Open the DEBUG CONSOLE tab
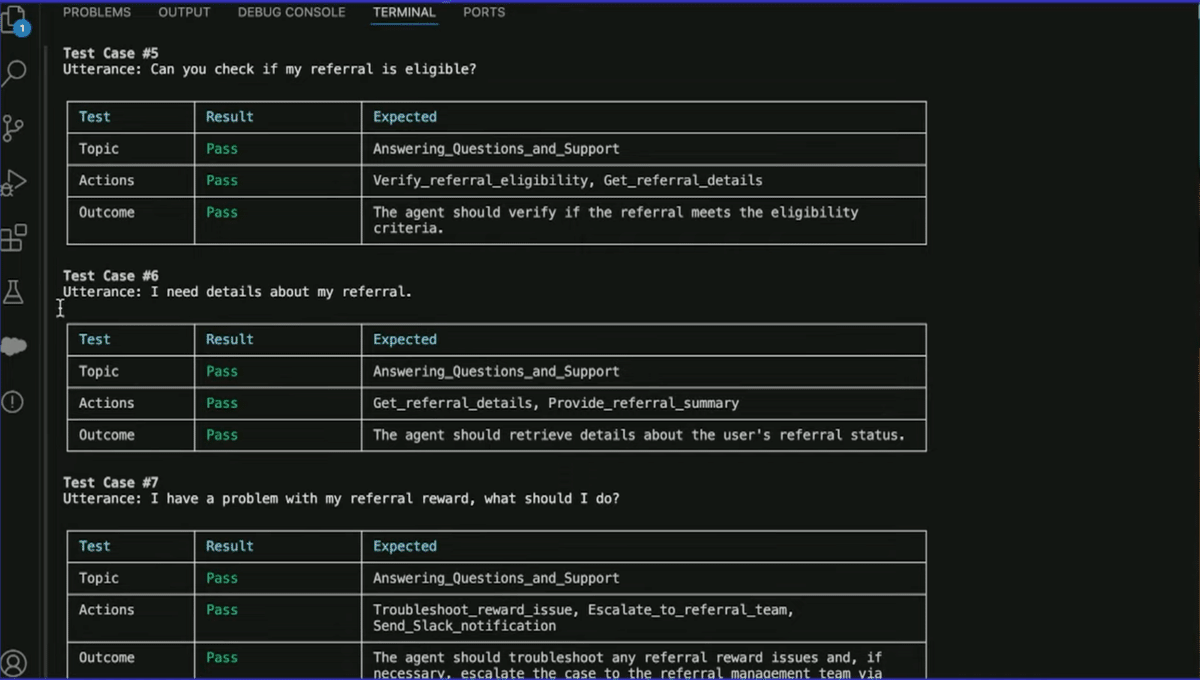 291,12
